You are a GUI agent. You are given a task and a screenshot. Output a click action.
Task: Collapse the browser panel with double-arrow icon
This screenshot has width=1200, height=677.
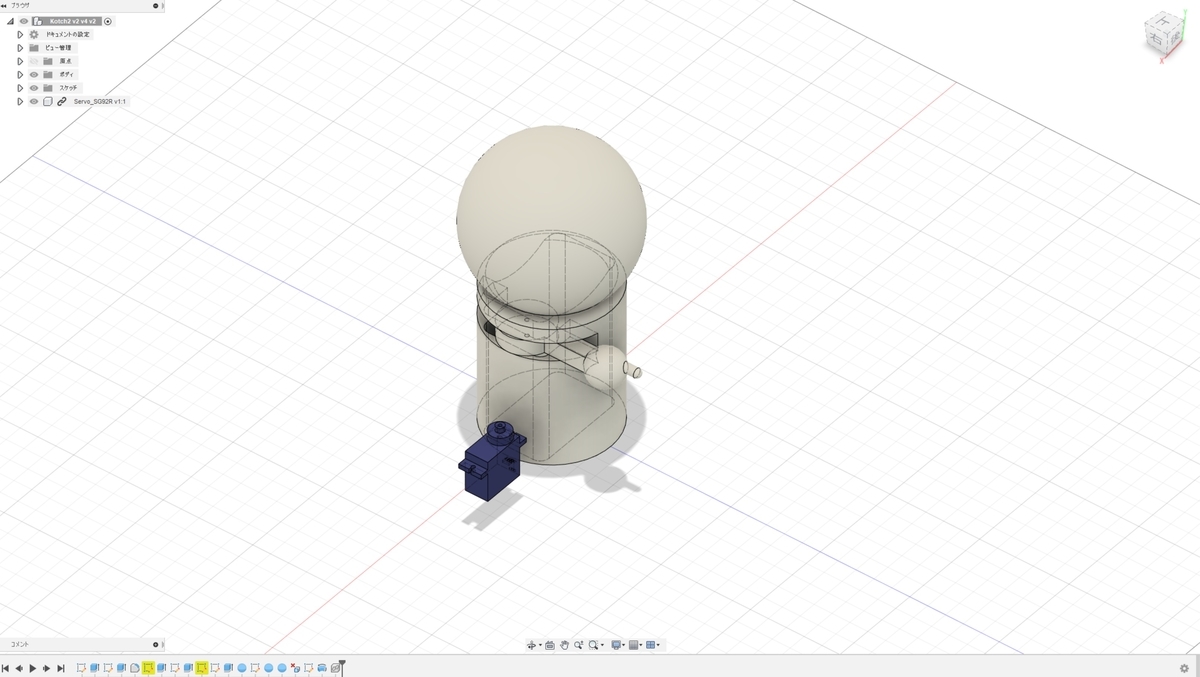tap(4, 5)
